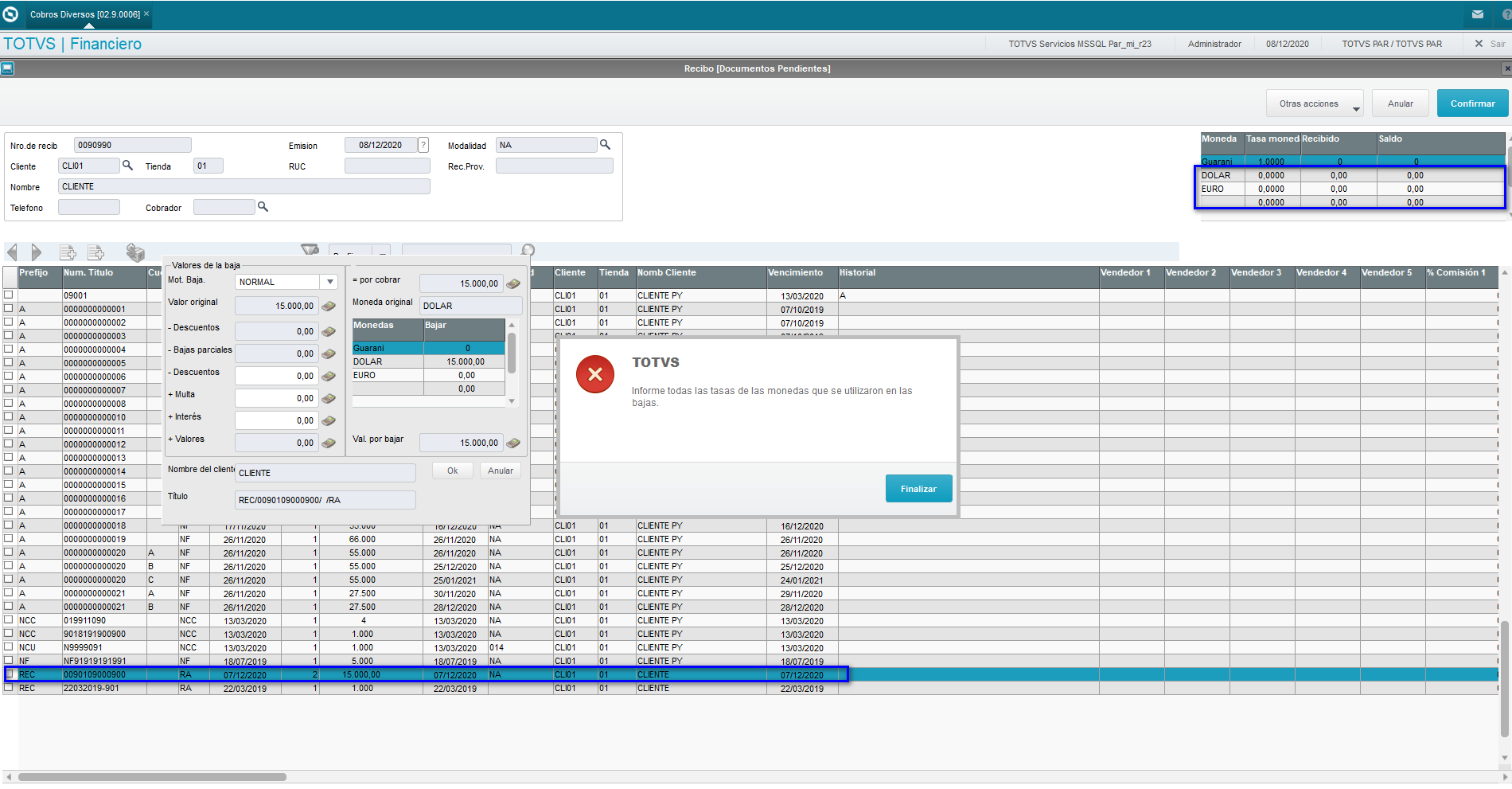Open the calculator beside the first Descuentos field
1512x789 pixels.
click(329, 331)
